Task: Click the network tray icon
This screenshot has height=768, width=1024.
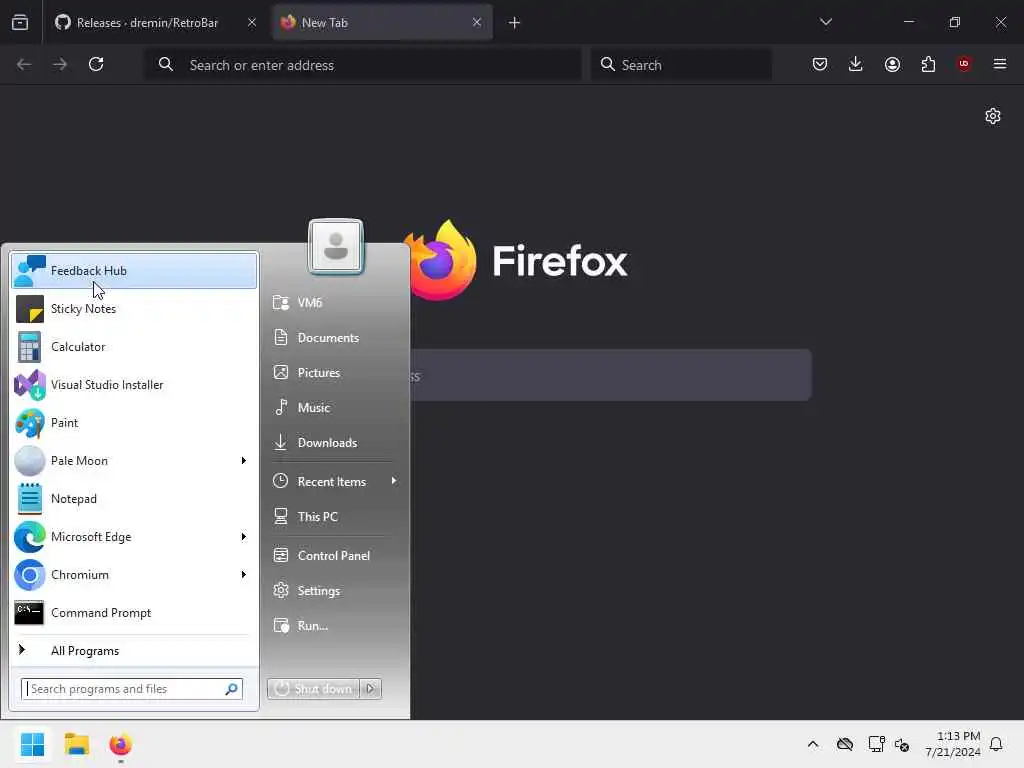Action: (x=876, y=744)
